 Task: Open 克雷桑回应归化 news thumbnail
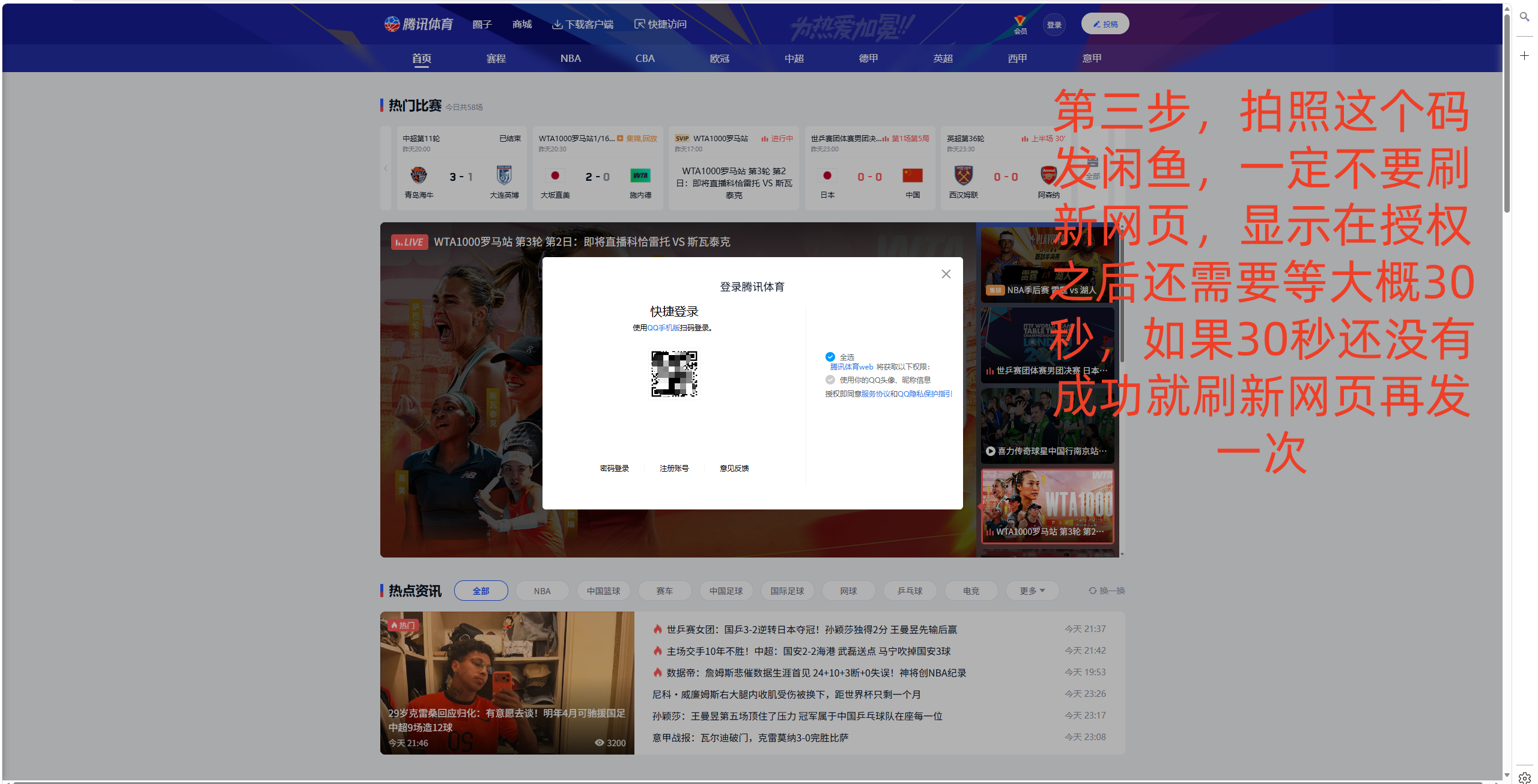(x=507, y=683)
